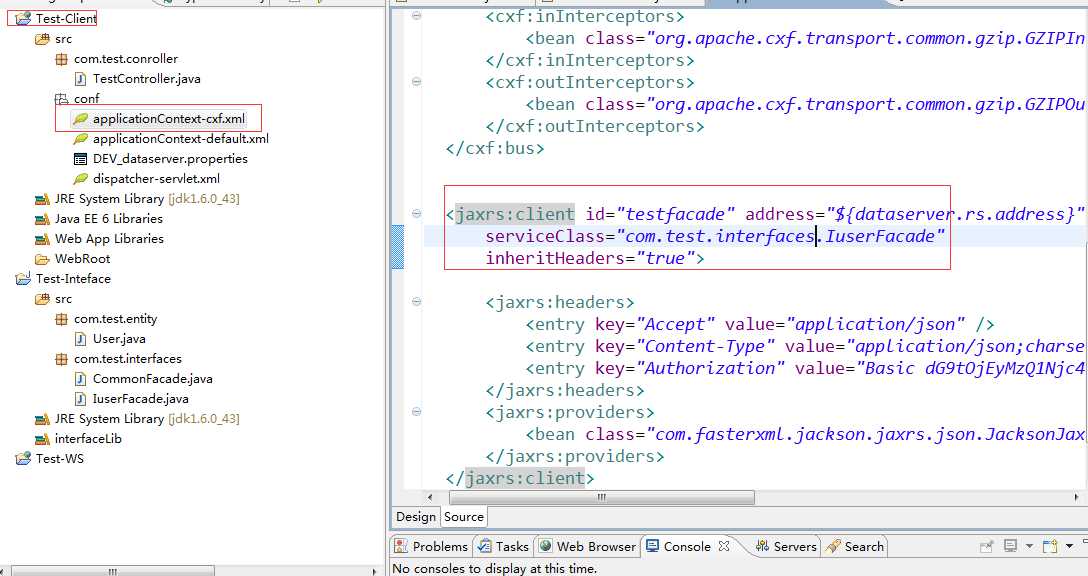Open the Servers view tab

click(x=785, y=547)
